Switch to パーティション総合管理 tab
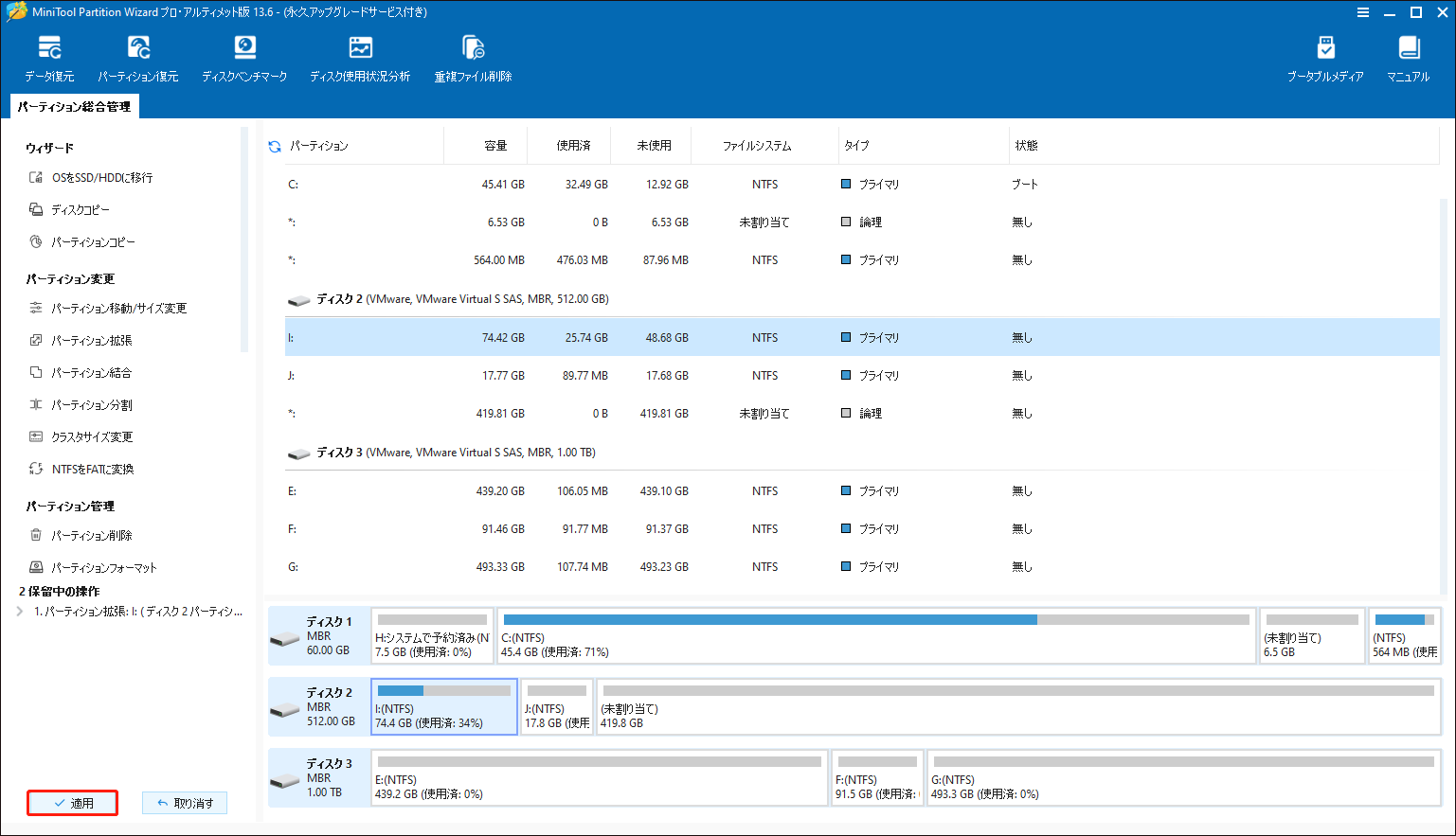Viewport: 1456px width, 836px height. click(x=74, y=107)
